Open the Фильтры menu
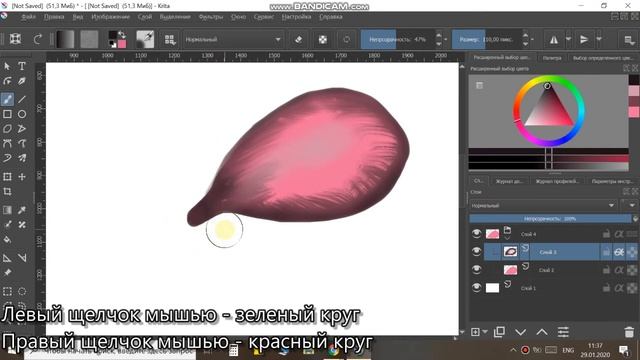640x360 pixels. coord(211,17)
